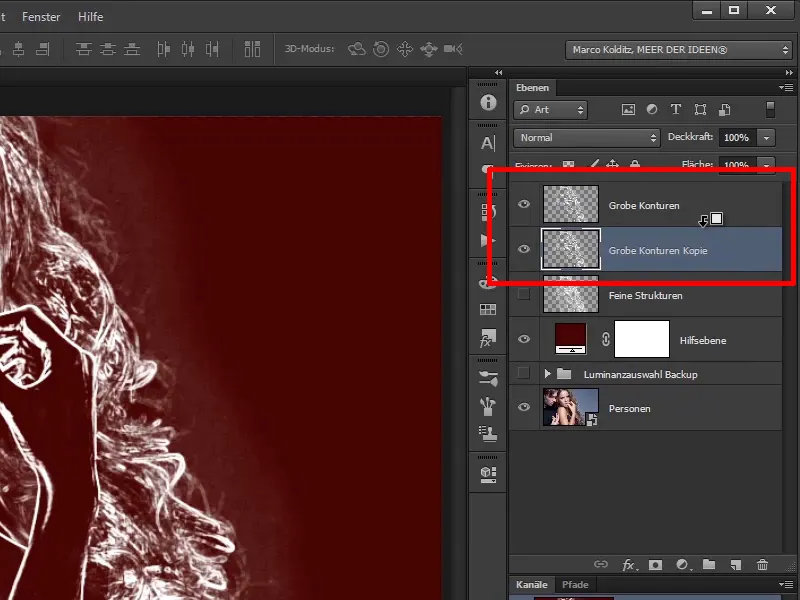Screen dimensions: 800x600
Task: Open the workspace dropdown Marco Kolditz
Action: click(679, 50)
